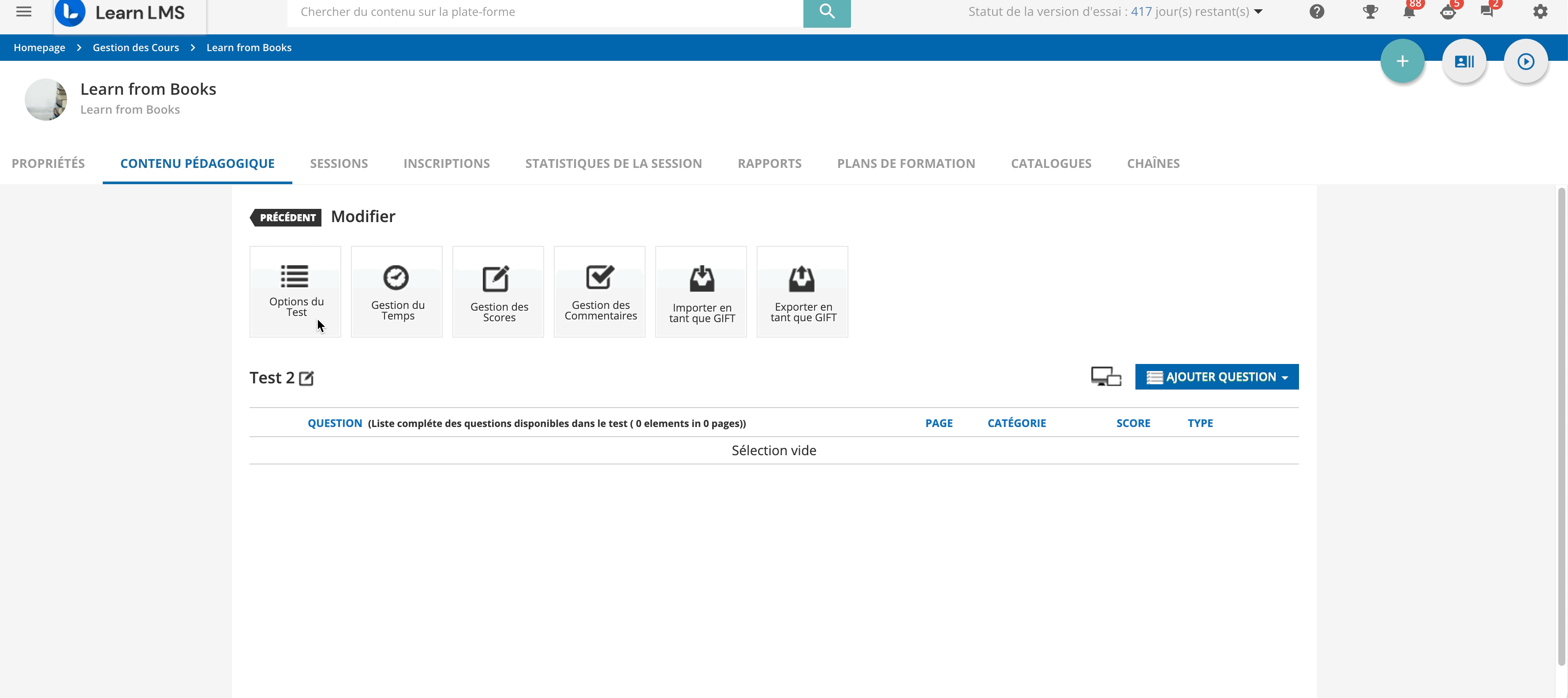The height and width of the screenshot is (698, 1568).
Task: Sort by the Type column header
Action: 1200,423
